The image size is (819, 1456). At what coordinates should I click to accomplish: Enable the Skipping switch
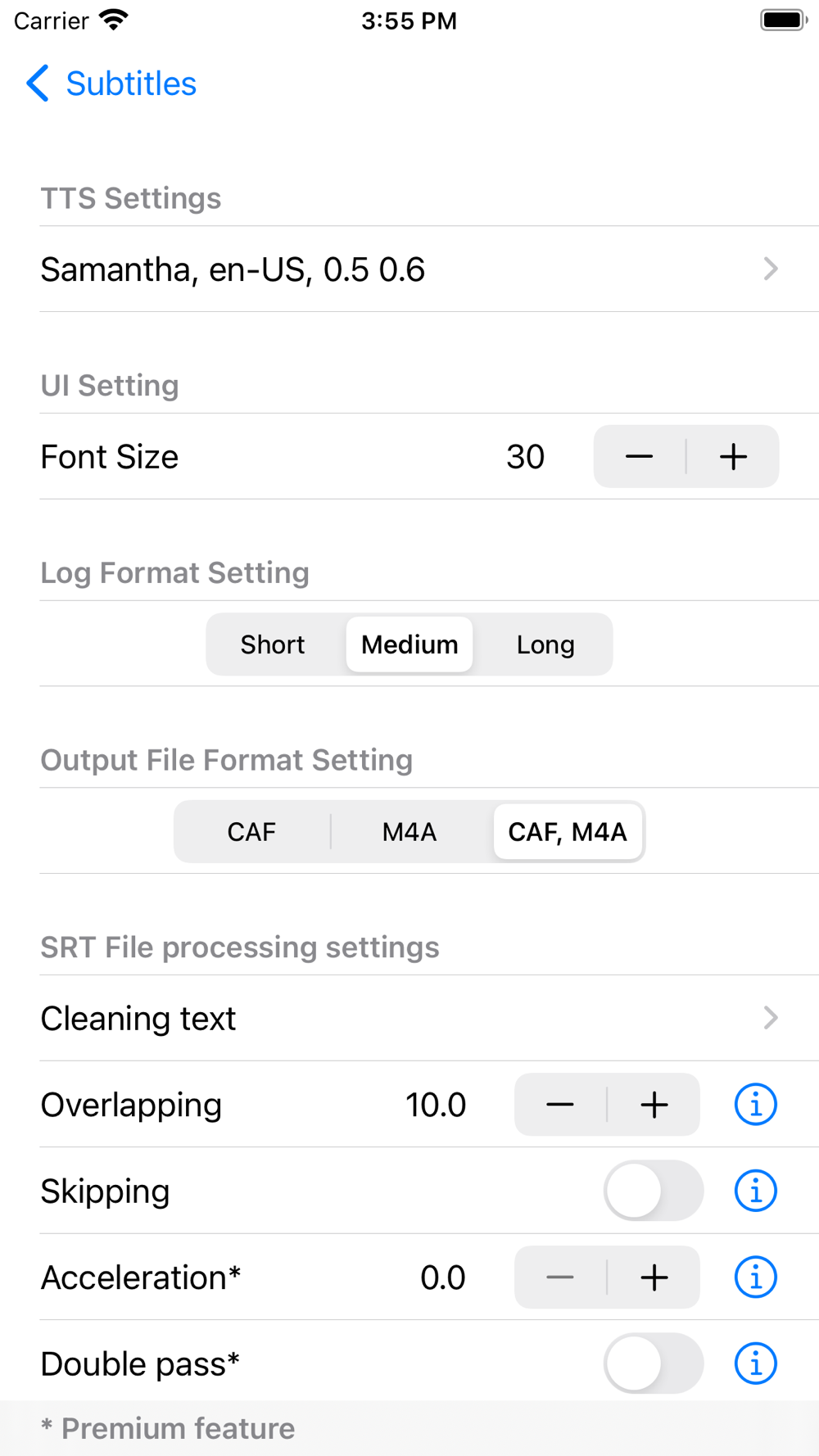tap(653, 1191)
